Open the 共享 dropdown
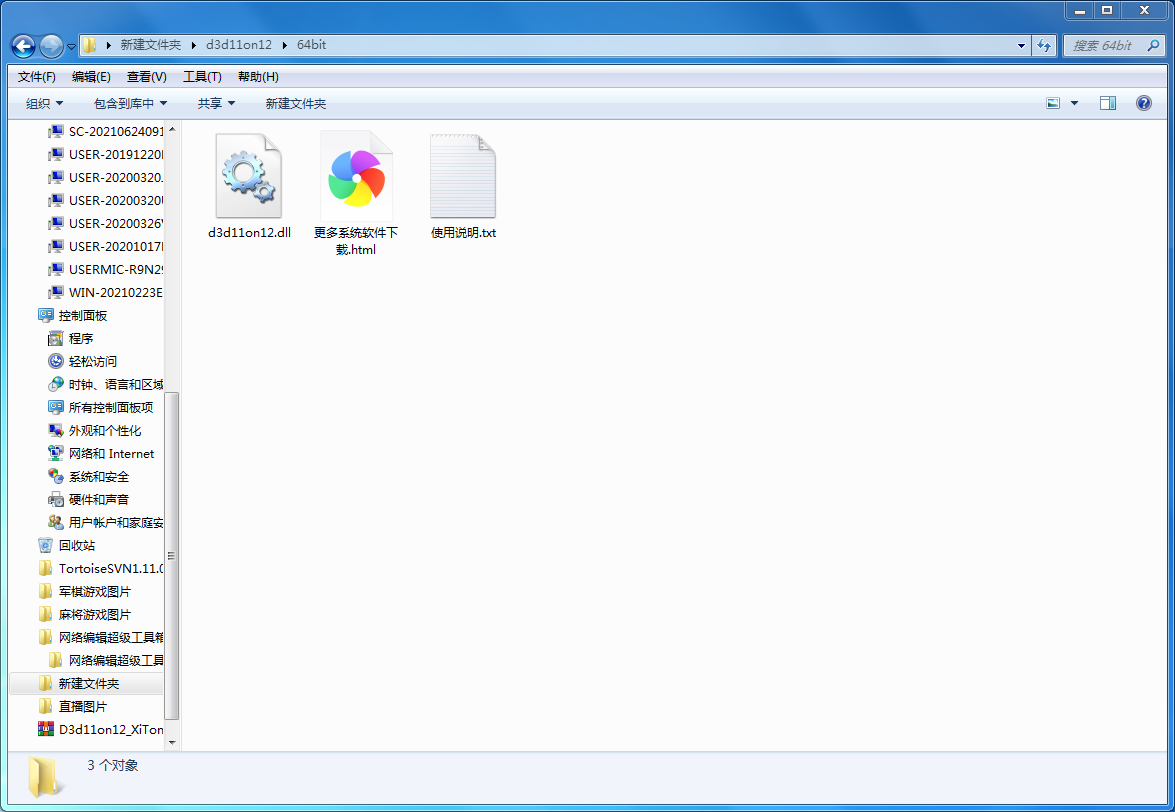This screenshot has width=1175, height=812. click(216, 103)
